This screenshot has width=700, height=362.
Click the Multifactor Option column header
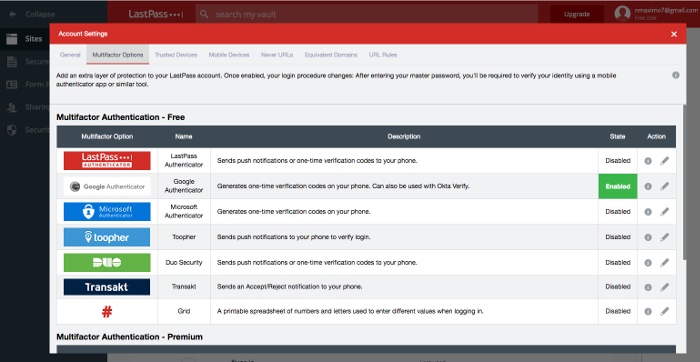(x=107, y=137)
